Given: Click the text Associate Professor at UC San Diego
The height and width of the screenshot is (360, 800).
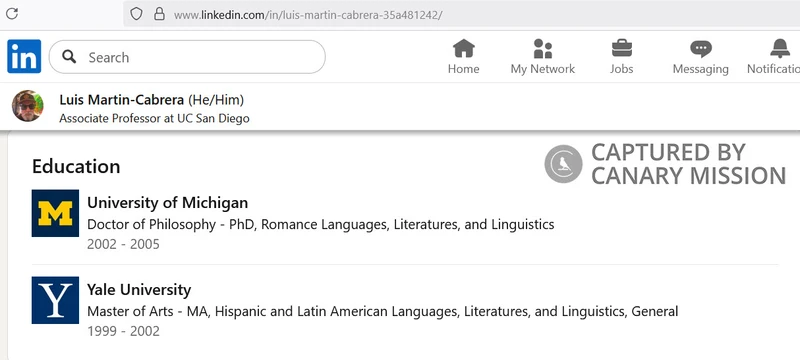Looking at the screenshot, I should click(154, 118).
